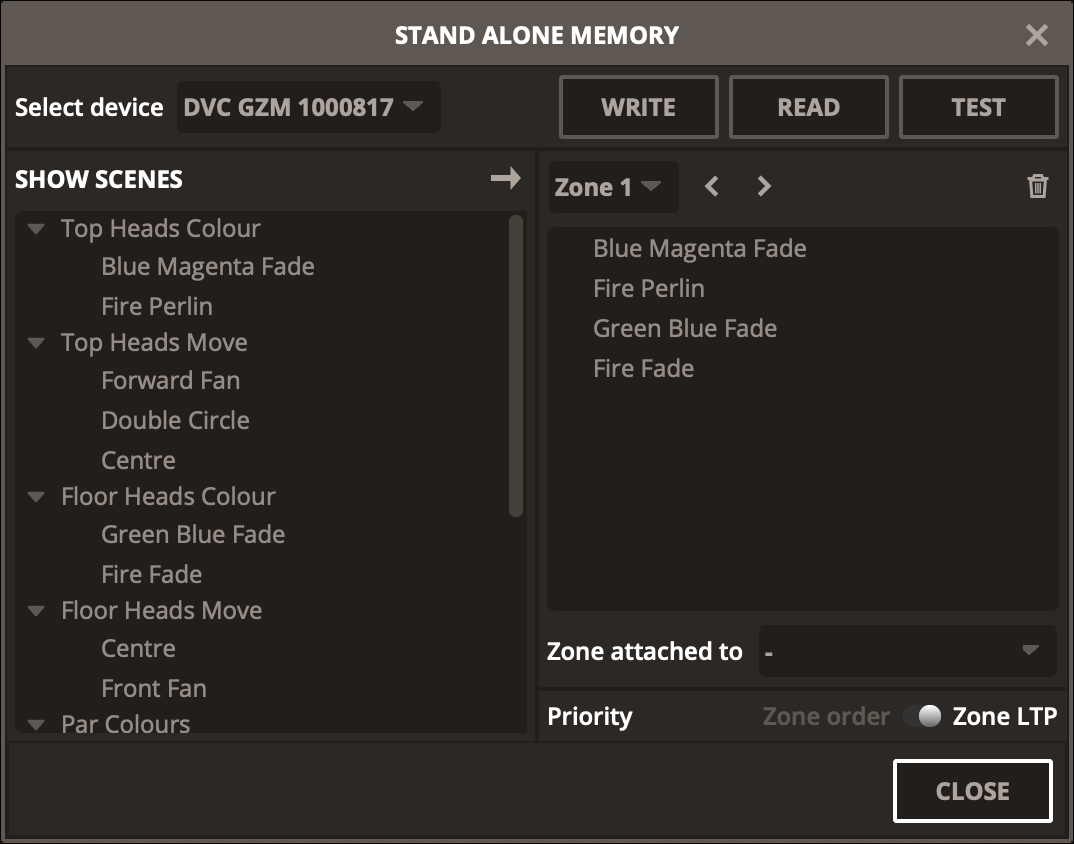Select Forward Fan scene in the tree
The image size is (1074, 844).
(170, 380)
